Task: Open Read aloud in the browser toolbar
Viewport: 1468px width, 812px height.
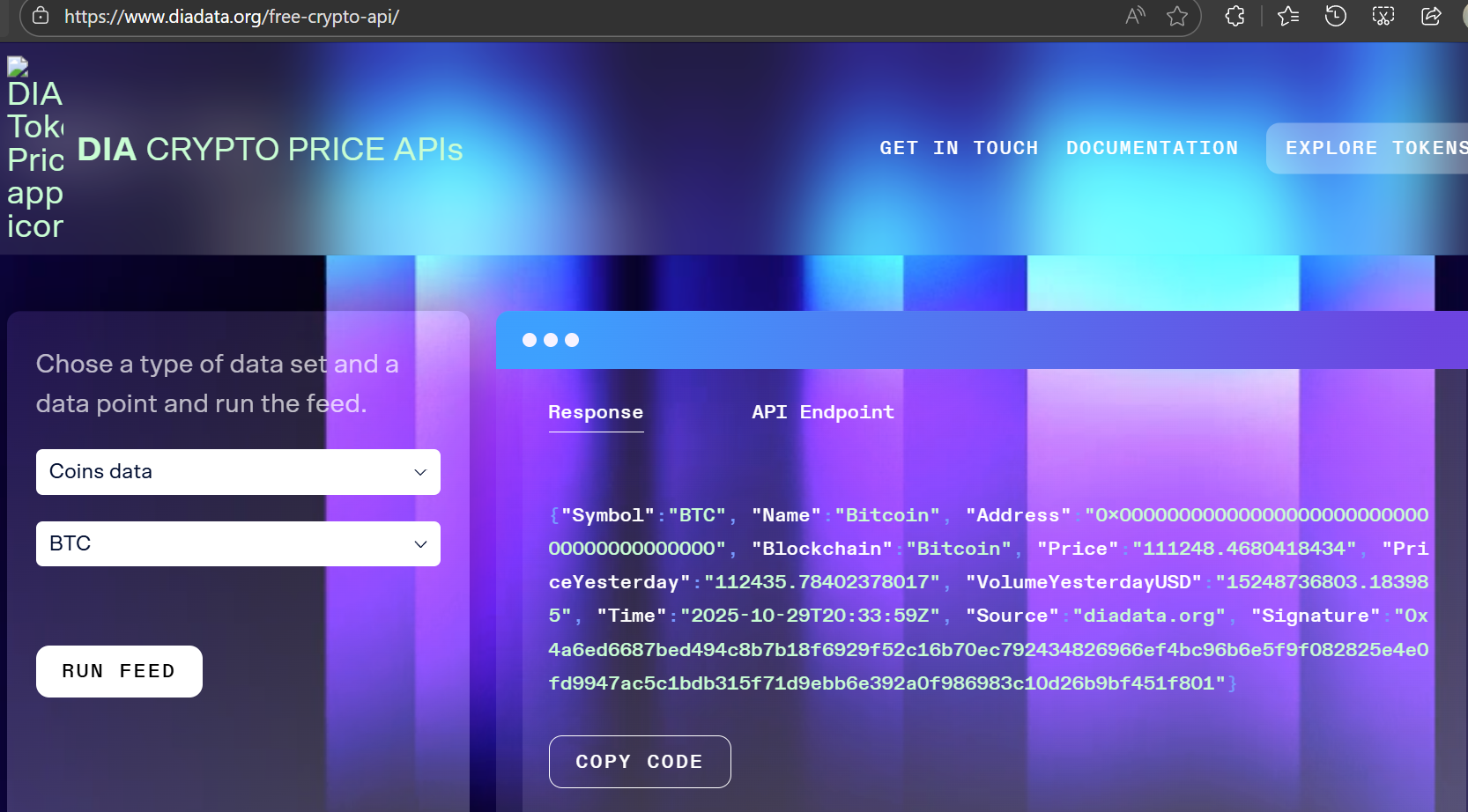Action: point(1133,16)
